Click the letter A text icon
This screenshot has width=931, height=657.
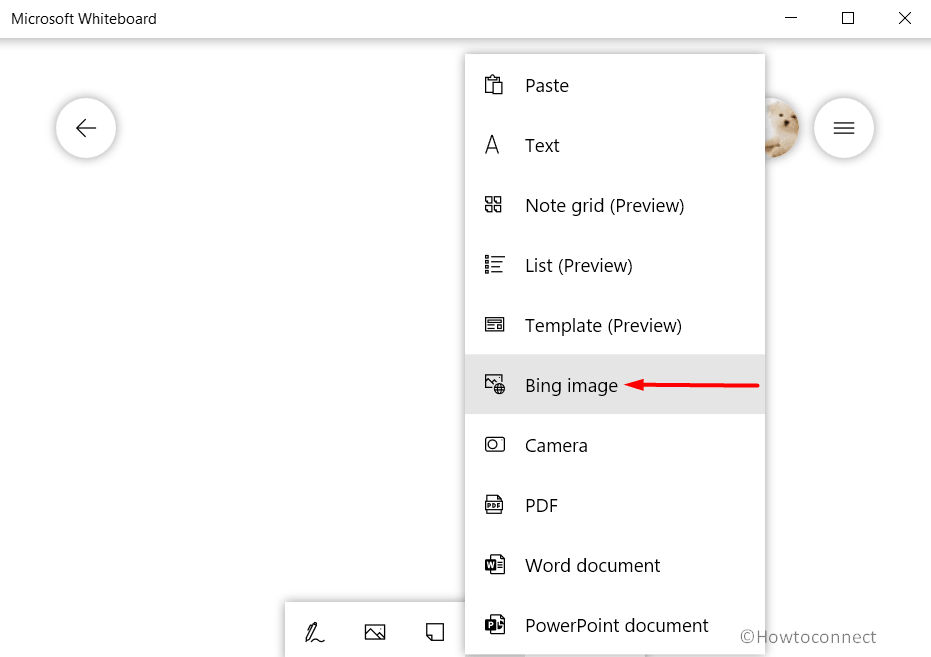pos(492,145)
